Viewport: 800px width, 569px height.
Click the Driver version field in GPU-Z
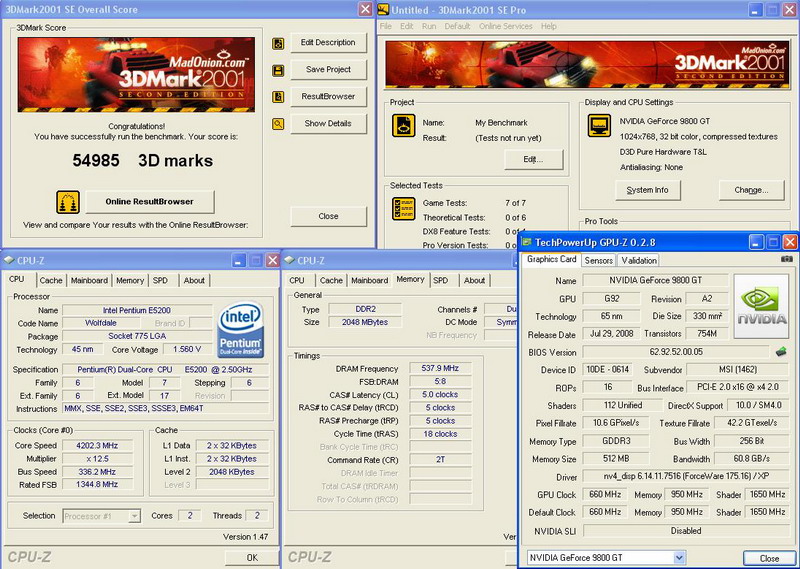click(x=686, y=477)
